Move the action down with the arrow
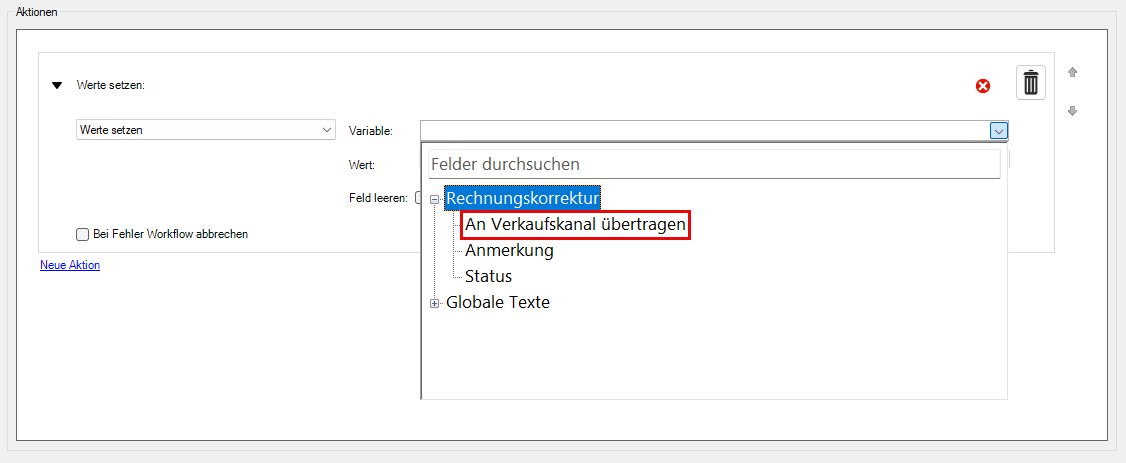The height and width of the screenshot is (463, 1126). tap(1072, 111)
